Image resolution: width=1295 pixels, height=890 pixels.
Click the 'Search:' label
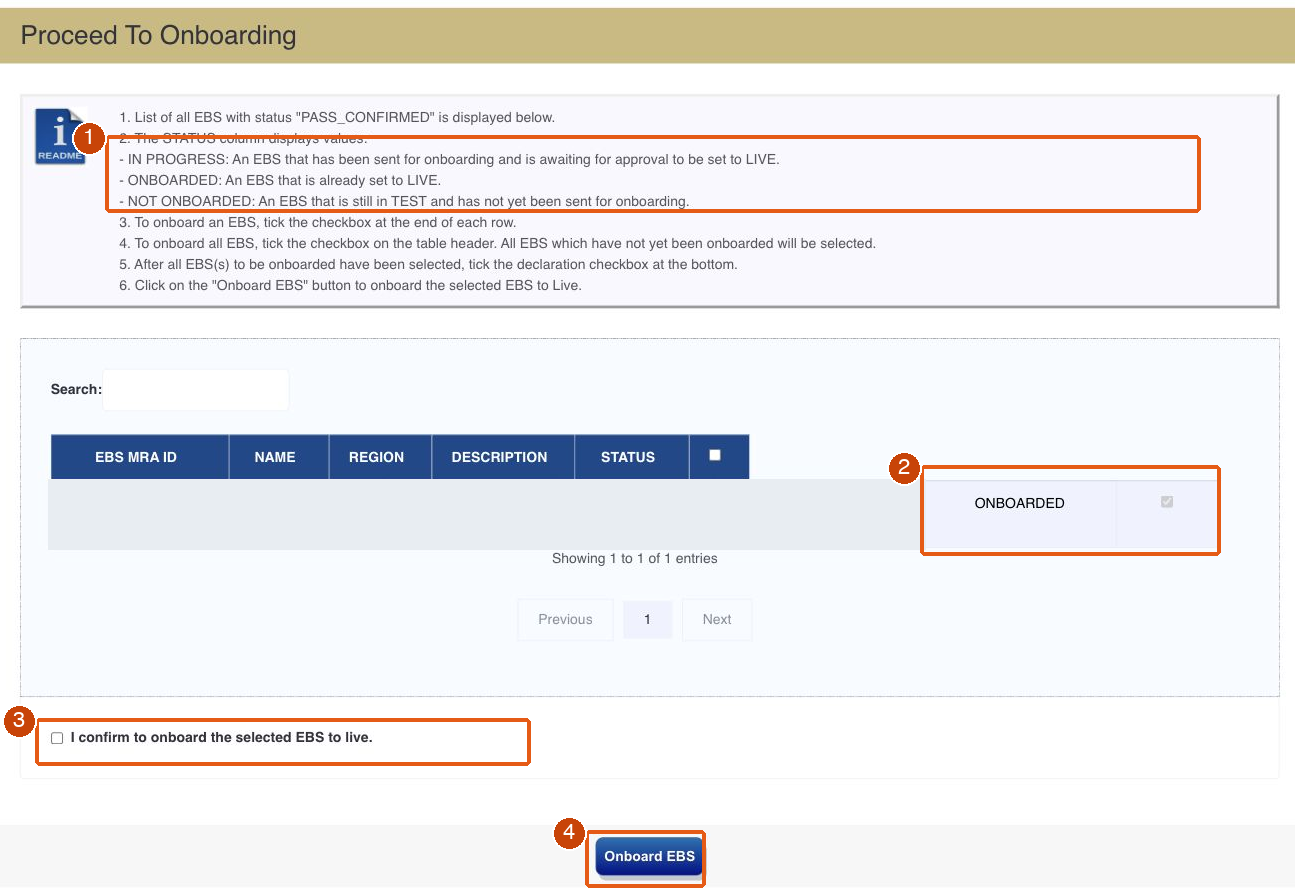76,389
